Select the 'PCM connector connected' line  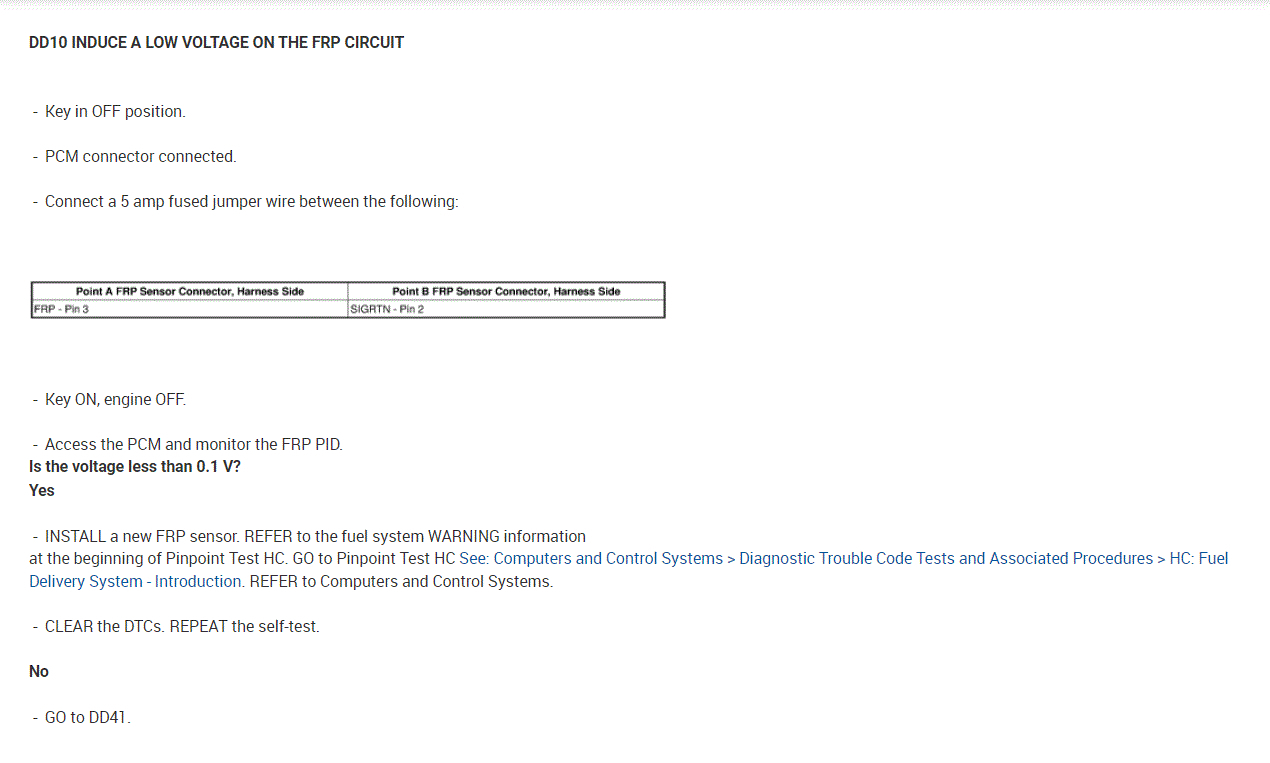click(x=140, y=156)
